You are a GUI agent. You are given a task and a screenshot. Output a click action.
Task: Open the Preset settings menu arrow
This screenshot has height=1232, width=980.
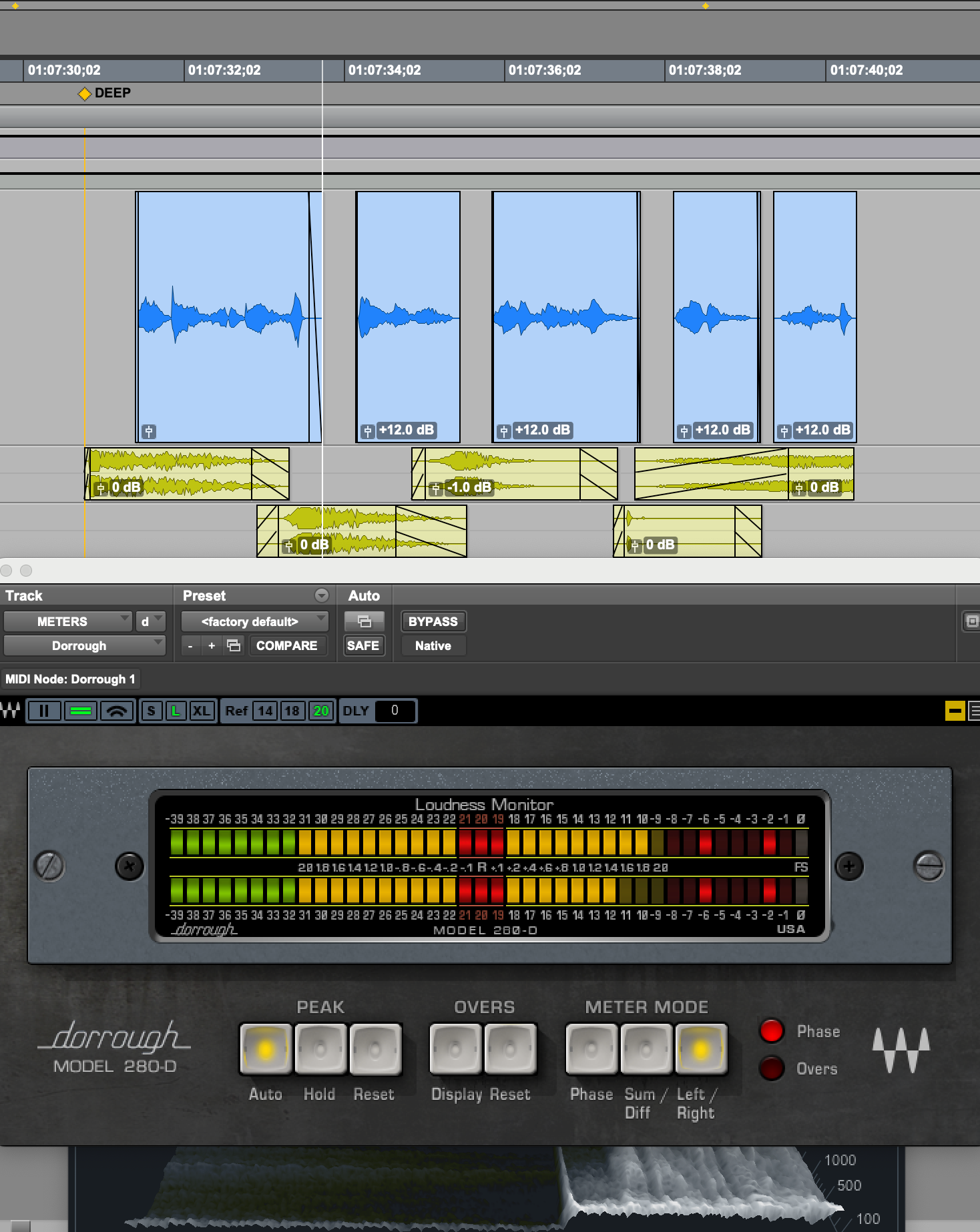click(322, 595)
